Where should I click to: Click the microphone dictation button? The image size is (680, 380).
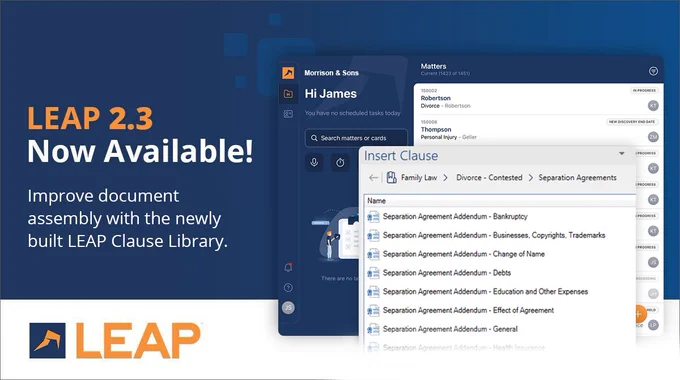click(314, 163)
